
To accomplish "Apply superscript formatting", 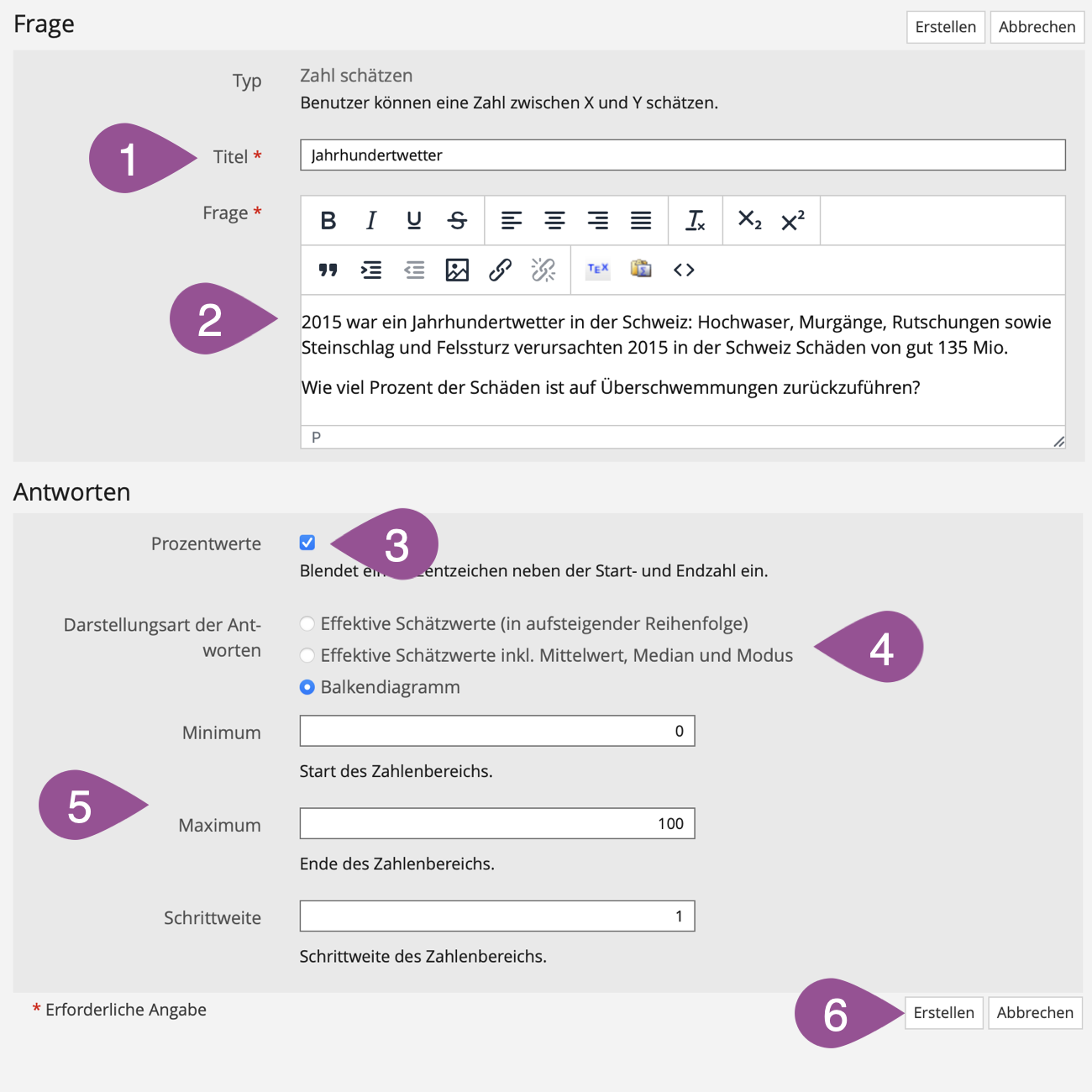I will 793,221.
